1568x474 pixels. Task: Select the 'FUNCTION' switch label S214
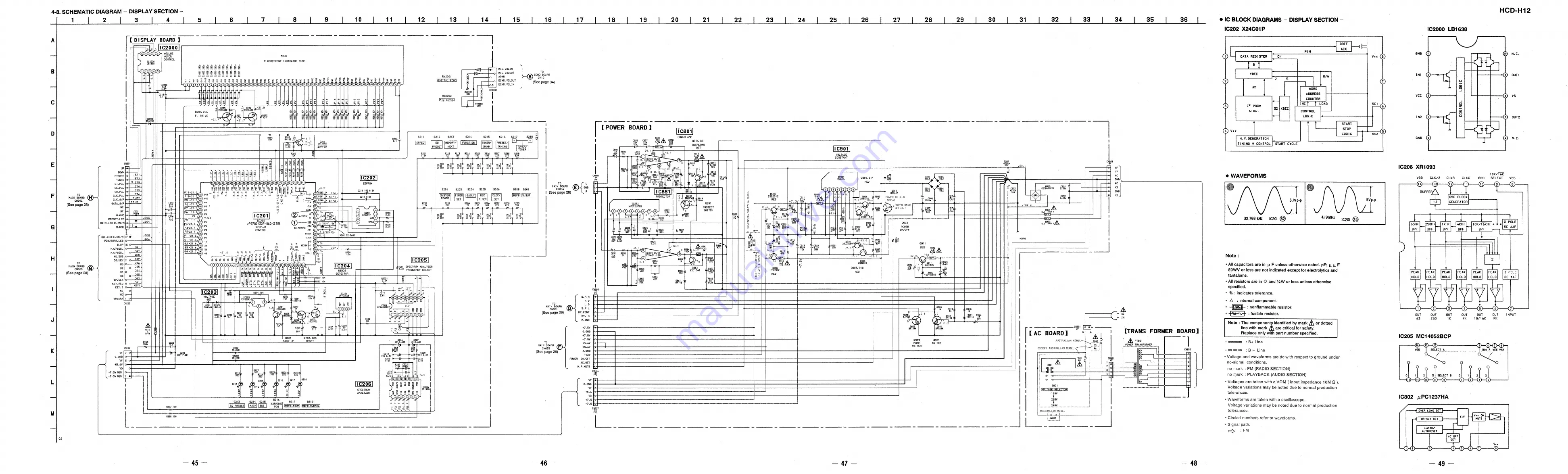(469, 143)
